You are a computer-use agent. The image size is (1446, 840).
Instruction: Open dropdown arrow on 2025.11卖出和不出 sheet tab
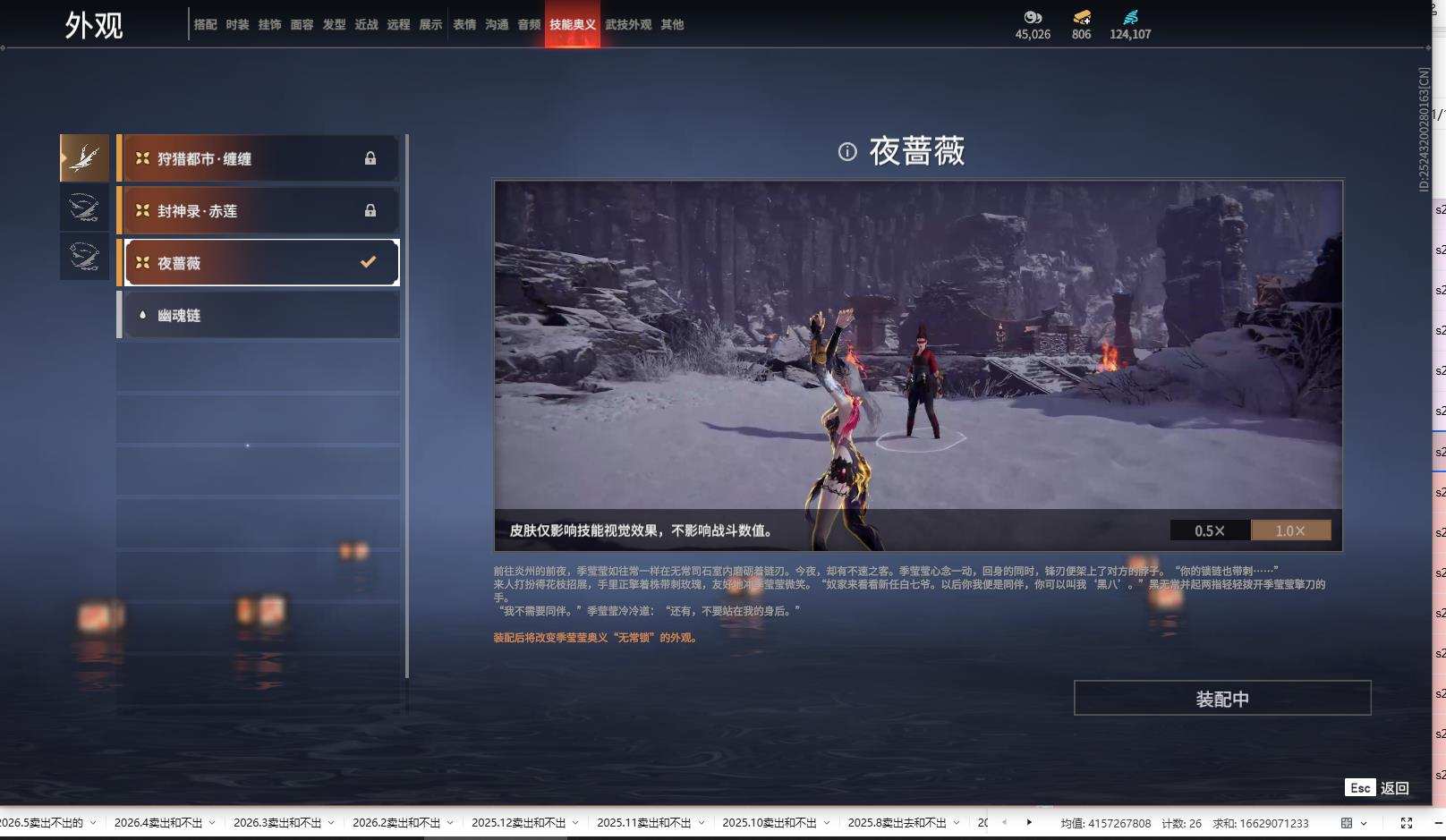pyautogui.click(x=701, y=823)
